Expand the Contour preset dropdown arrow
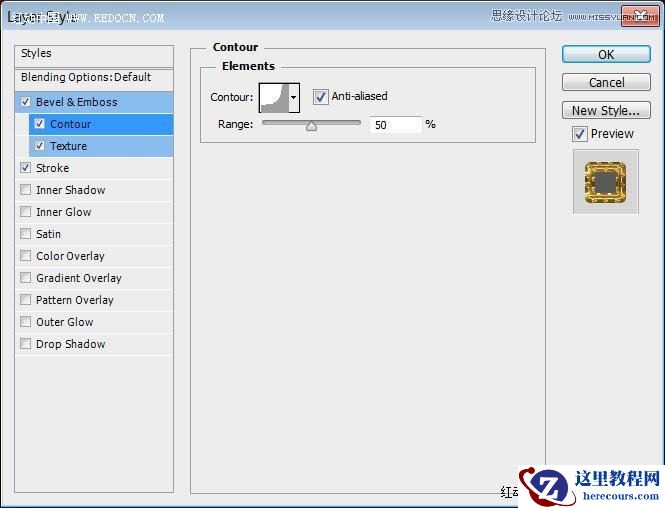Screen dimensions: 665x508 (x=294, y=98)
